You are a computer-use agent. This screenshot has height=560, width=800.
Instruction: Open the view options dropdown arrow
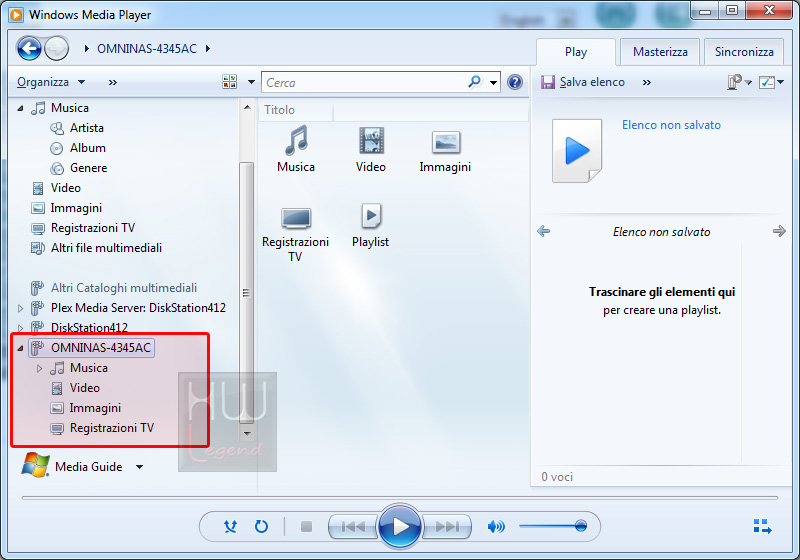click(x=251, y=82)
